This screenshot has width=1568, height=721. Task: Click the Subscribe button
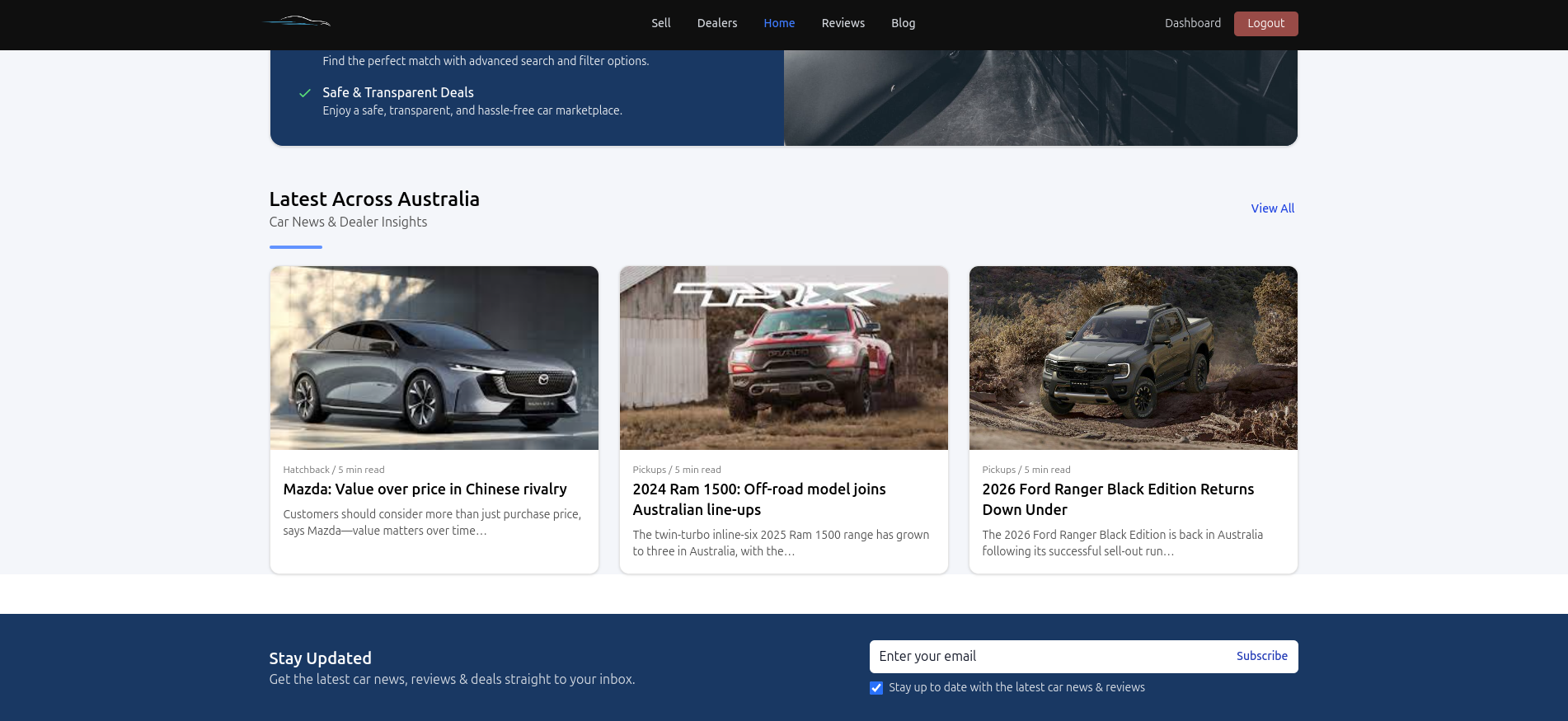(1262, 656)
